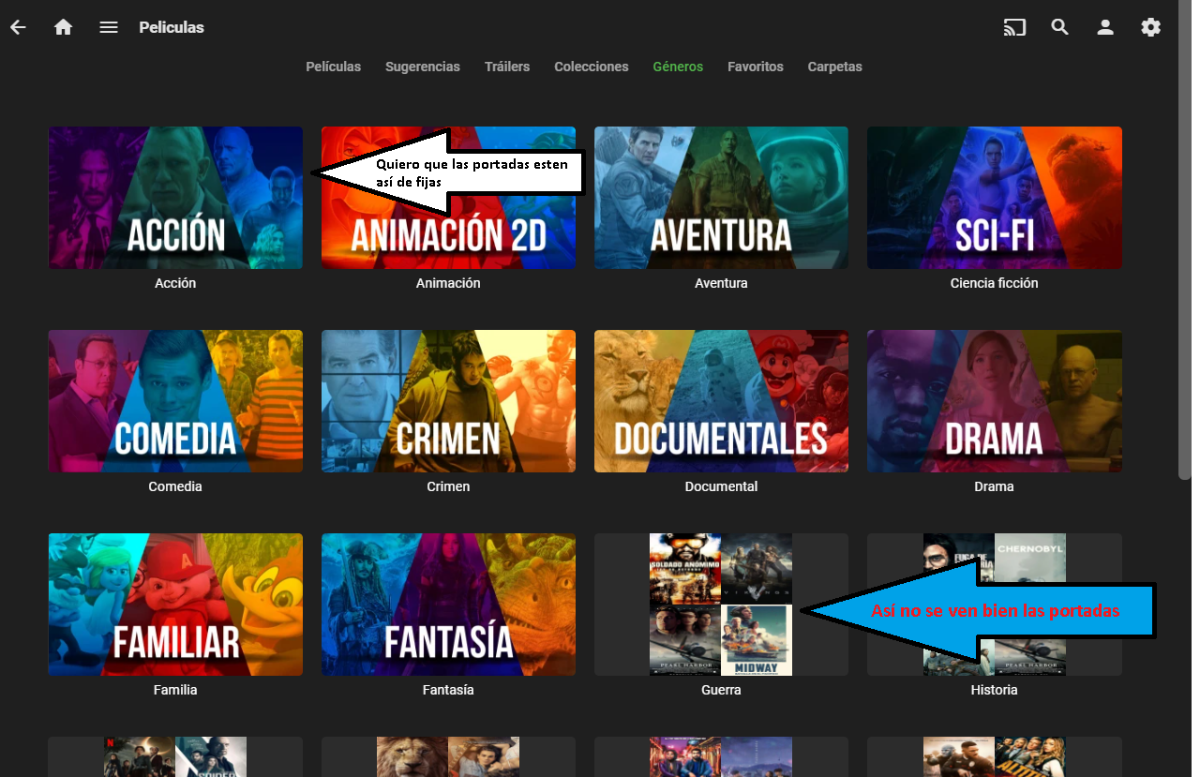The height and width of the screenshot is (777, 1200).
Task: Click the Acción label link
Action: [175, 283]
